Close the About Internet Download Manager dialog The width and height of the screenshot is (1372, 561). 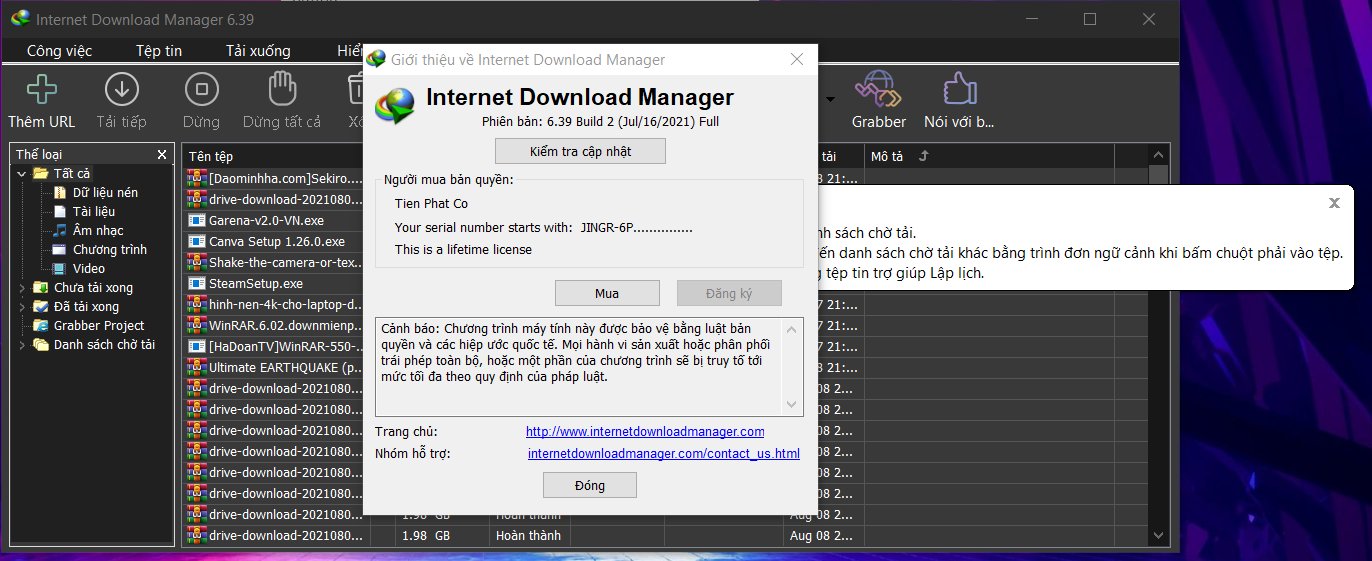[797, 60]
